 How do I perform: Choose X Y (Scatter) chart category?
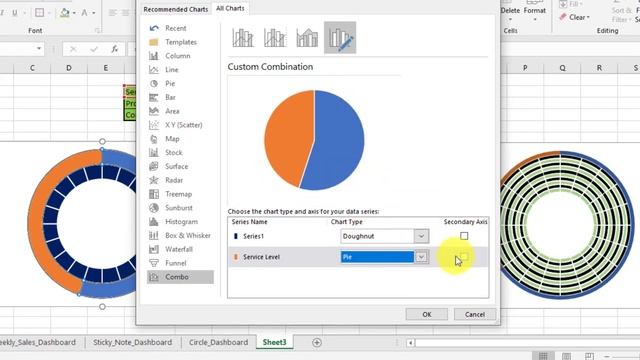pos(180,125)
